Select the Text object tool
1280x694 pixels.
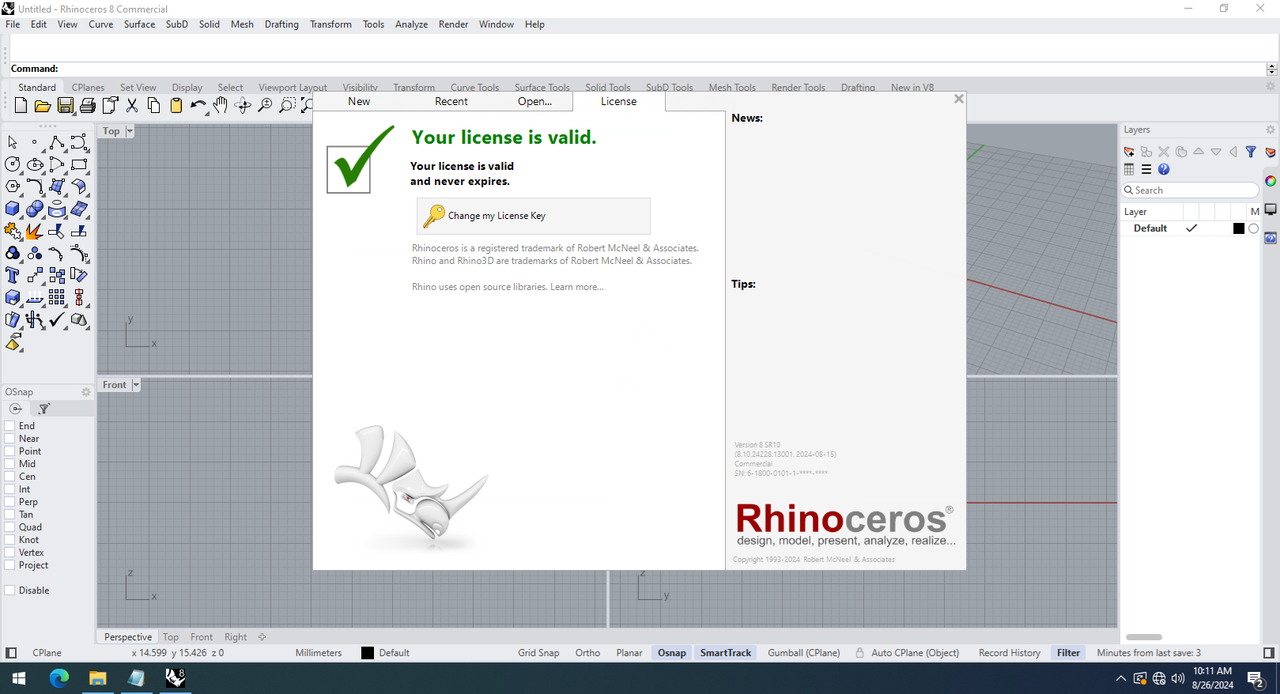13,275
